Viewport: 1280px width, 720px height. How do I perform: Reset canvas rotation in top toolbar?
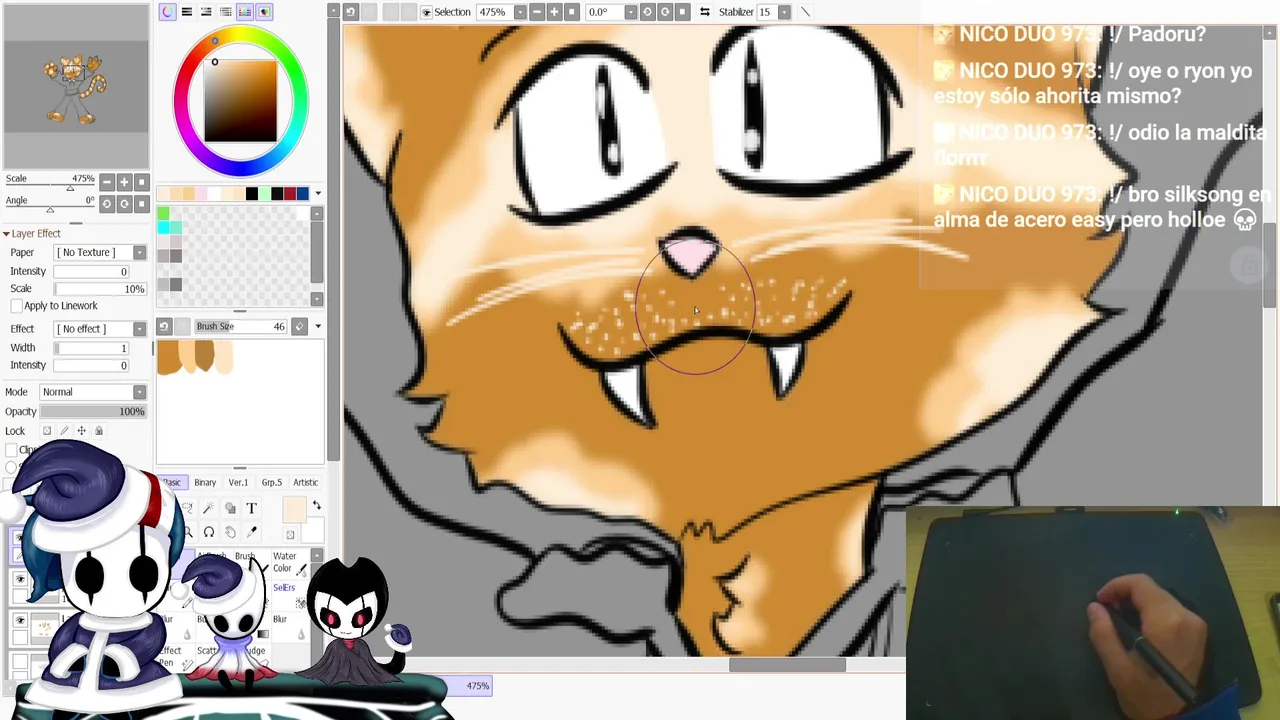(x=682, y=12)
